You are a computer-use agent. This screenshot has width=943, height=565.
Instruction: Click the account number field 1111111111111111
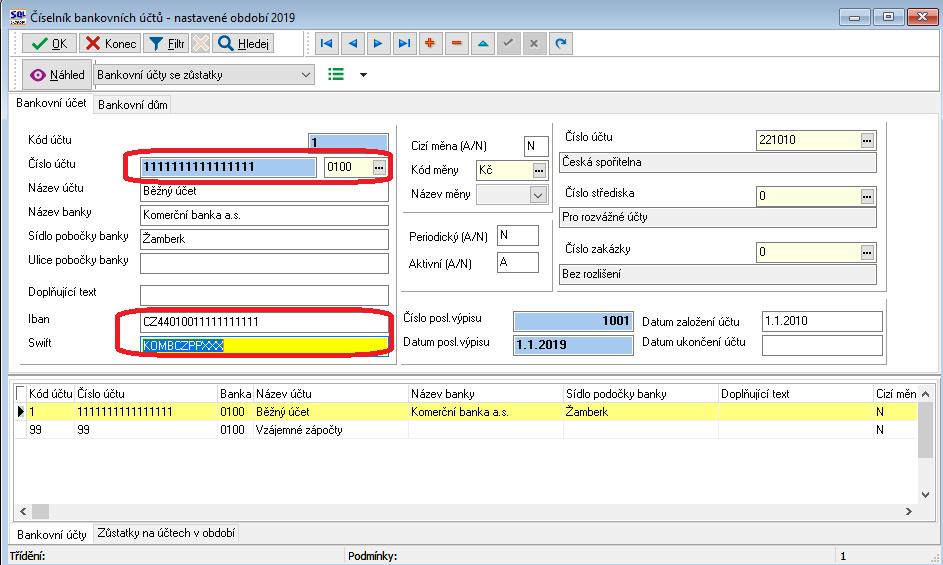[229, 167]
